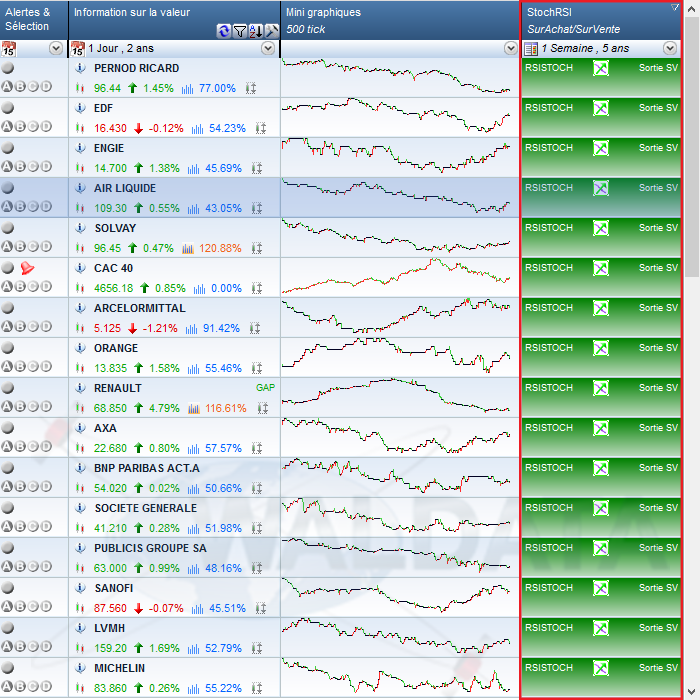This screenshot has height=700, width=700.
Task: Open the Mini graphiques column dropdown
Action: click(511, 48)
